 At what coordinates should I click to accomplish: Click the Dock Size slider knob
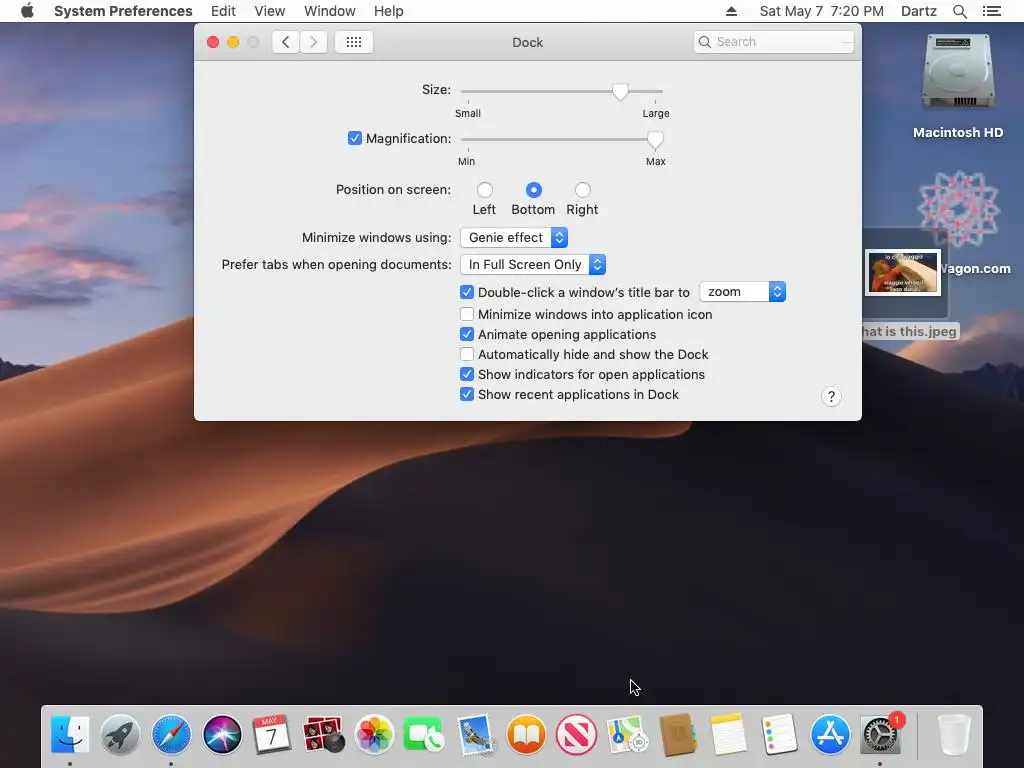click(x=620, y=92)
